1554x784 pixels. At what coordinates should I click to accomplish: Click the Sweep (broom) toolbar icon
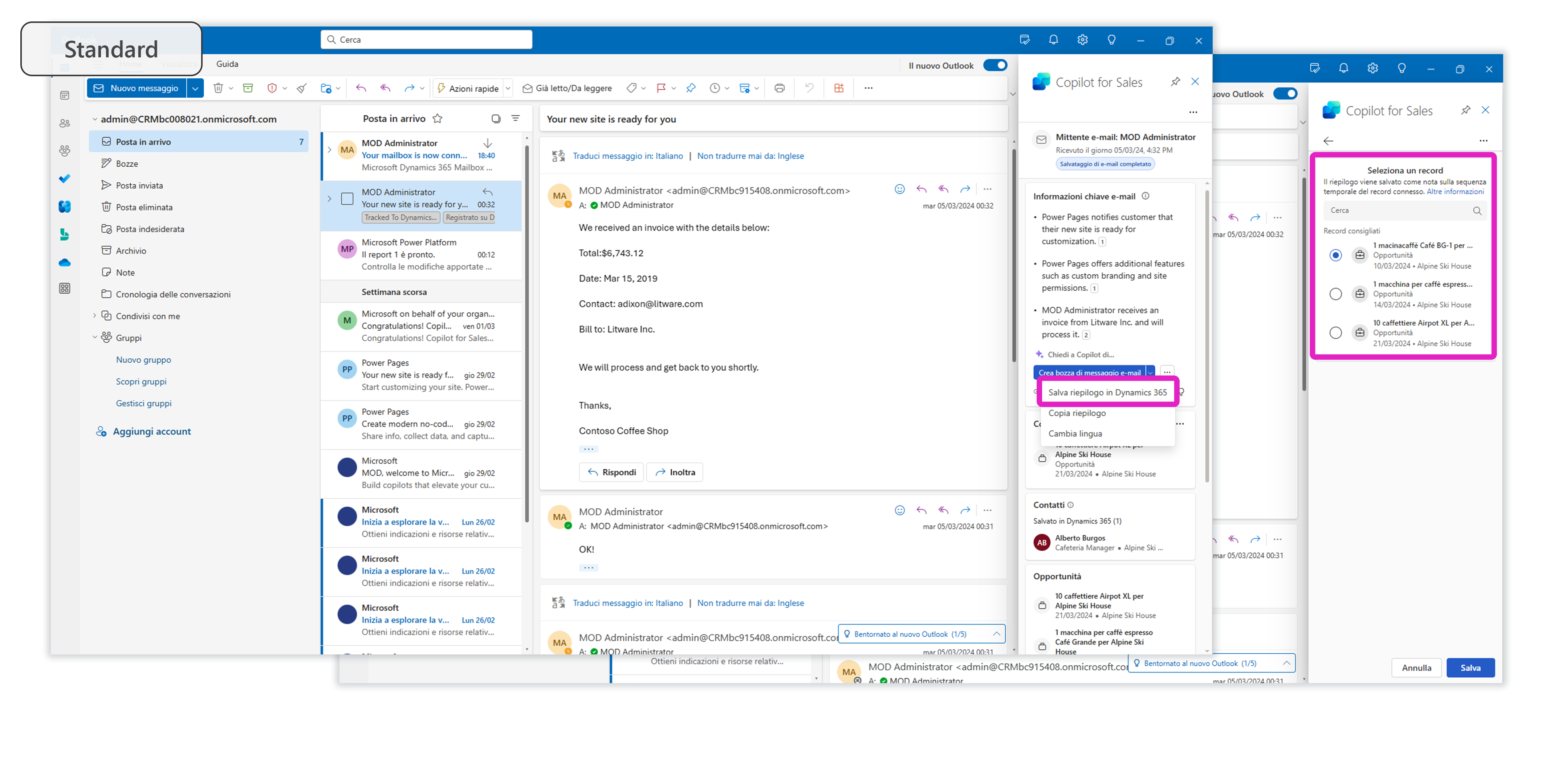point(302,88)
